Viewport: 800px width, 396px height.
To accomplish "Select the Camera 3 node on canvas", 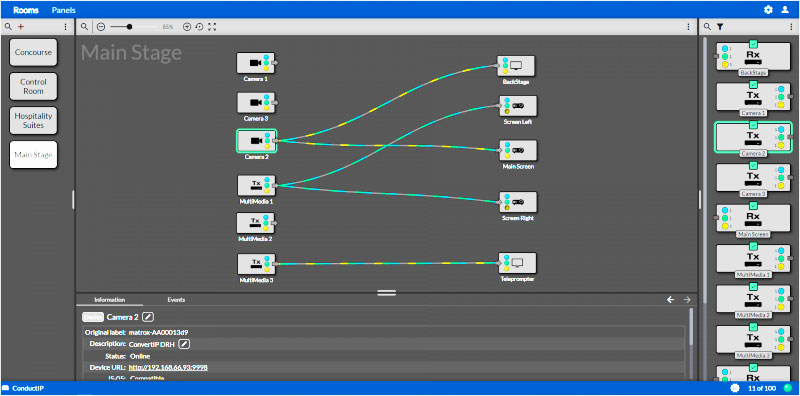I will click(256, 103).
